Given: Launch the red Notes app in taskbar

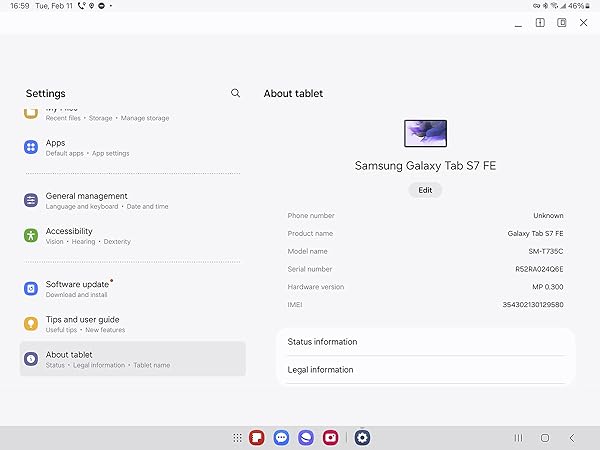Looking at the screenshot, I should point(257,438).
